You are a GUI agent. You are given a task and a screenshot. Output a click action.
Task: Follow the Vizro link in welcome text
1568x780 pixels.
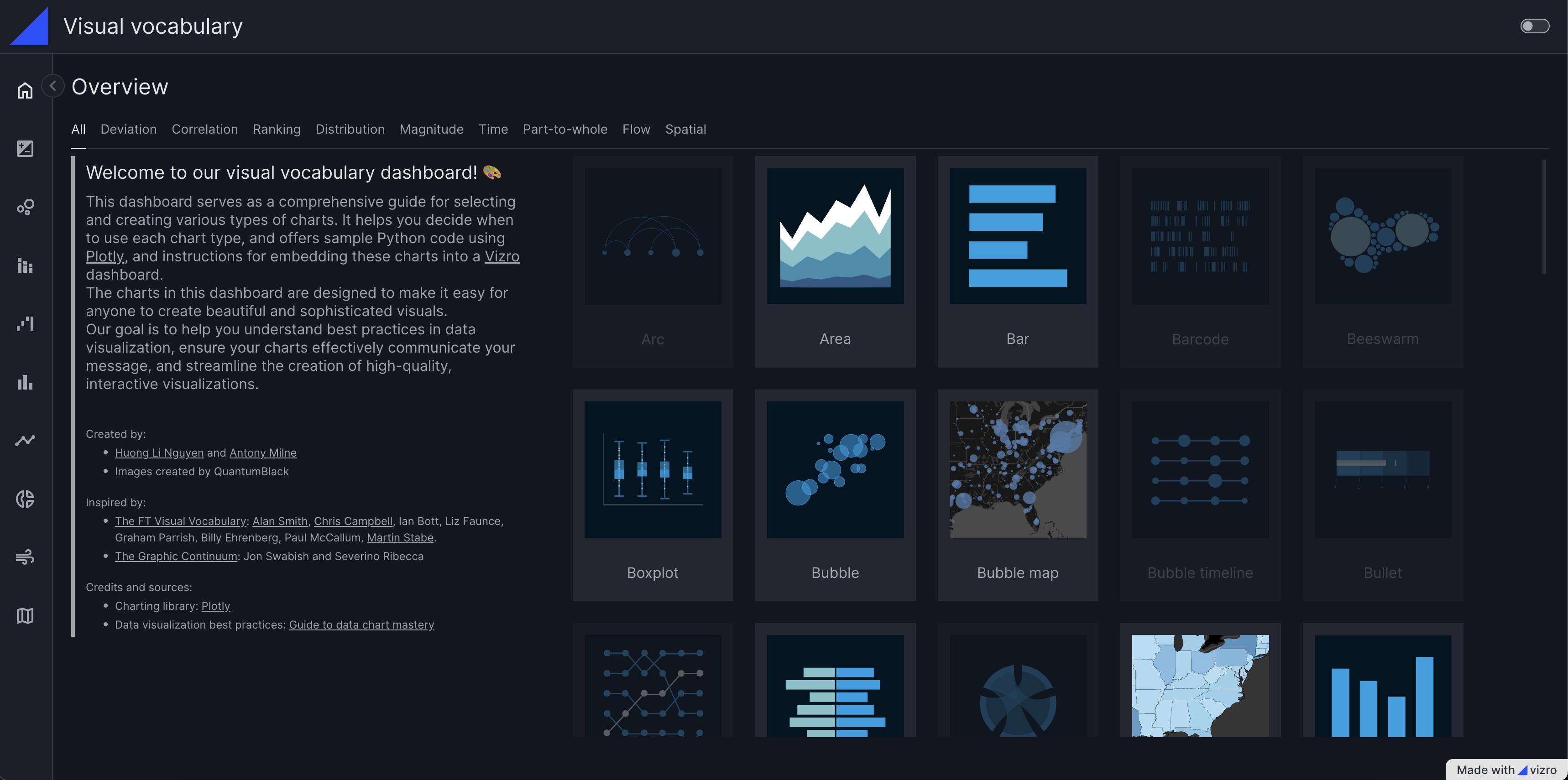[502, 256]
